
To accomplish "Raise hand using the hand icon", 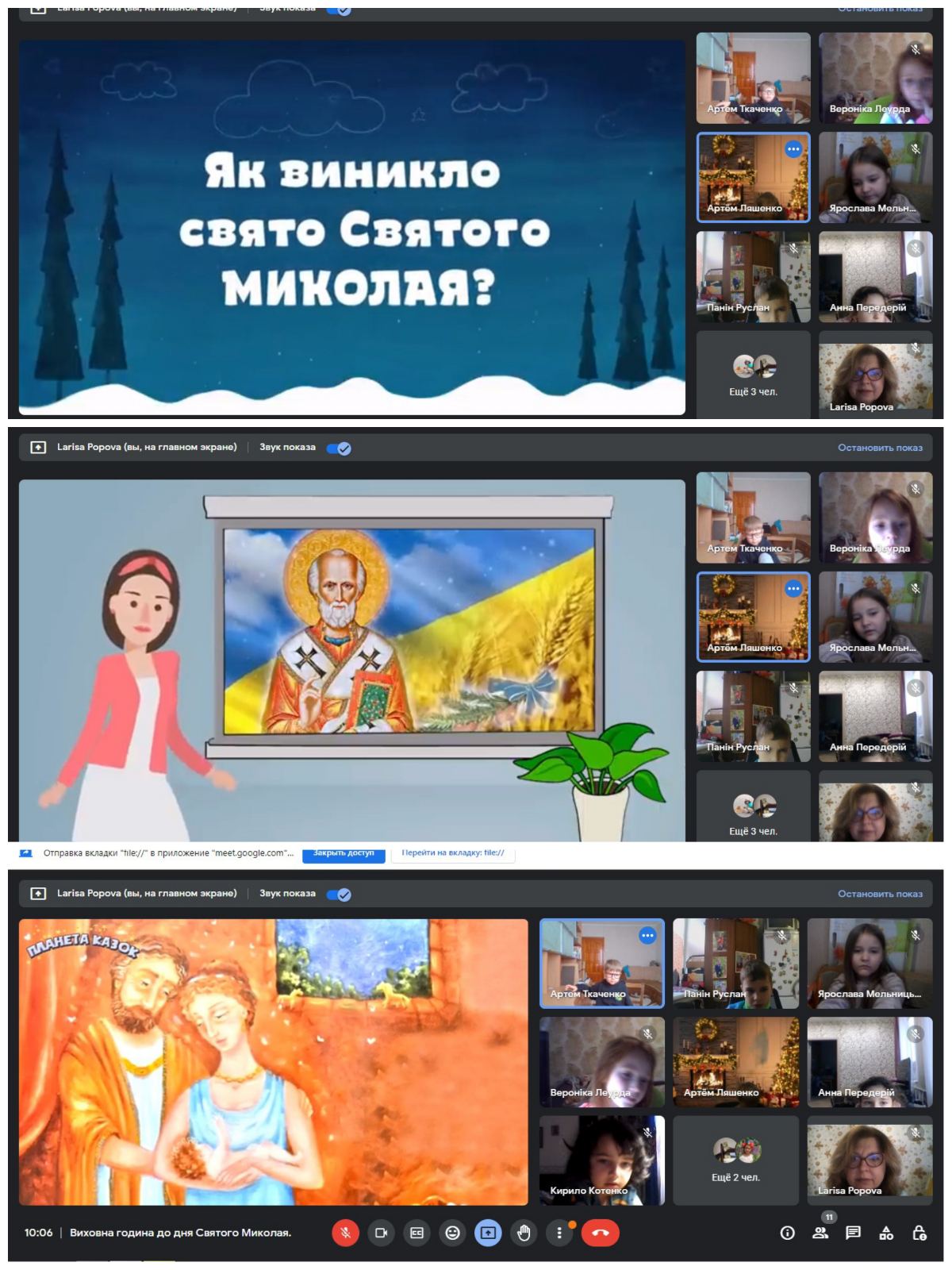I will click(x=524, y=1233).
